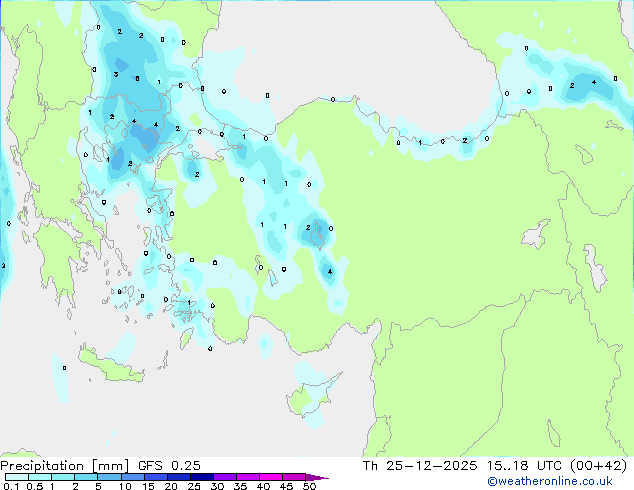This screenshot has width=634, height=490.
Task: Click the 0.1–0.5 mm legend color swatch
Action: click(17, 477)
